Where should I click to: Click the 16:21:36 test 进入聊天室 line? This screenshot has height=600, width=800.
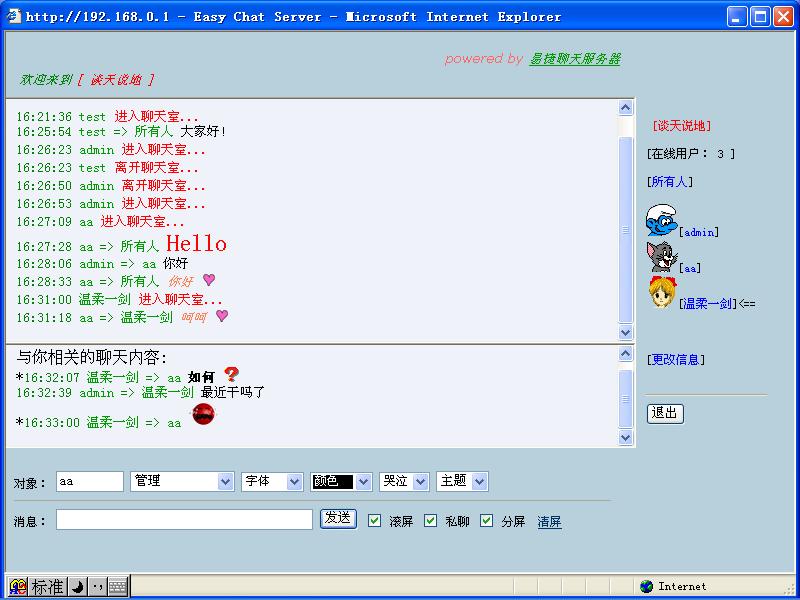pos(107,117)
